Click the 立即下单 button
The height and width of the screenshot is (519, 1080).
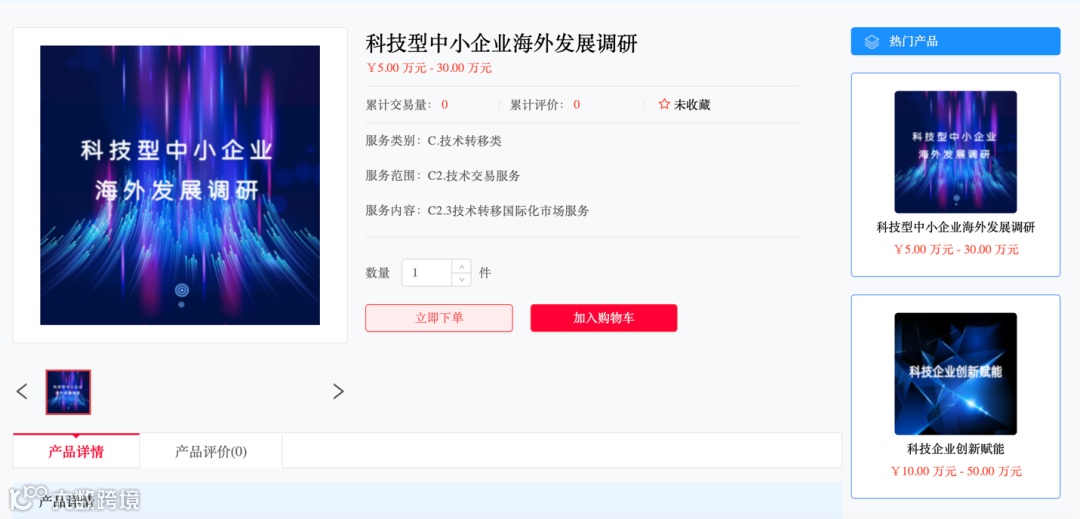pos(439,318)
